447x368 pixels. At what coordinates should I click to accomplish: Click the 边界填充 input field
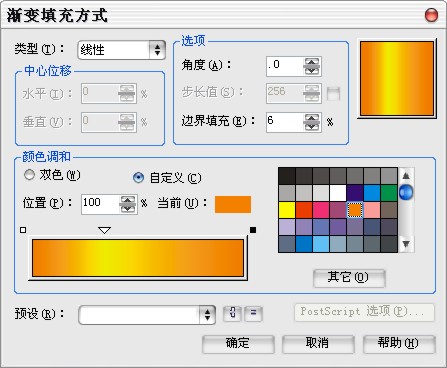285,122
